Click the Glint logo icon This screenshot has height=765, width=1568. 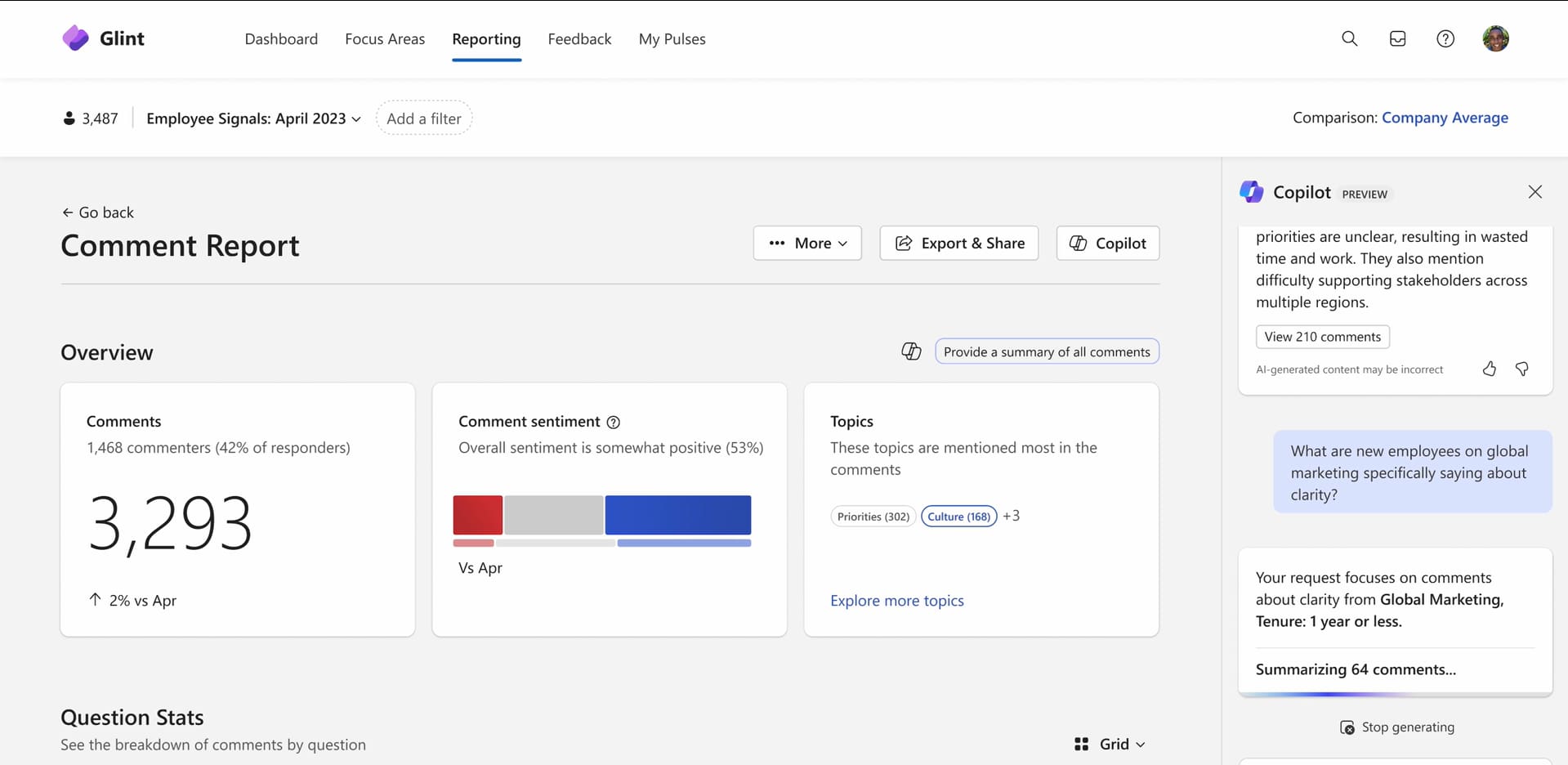76,38
